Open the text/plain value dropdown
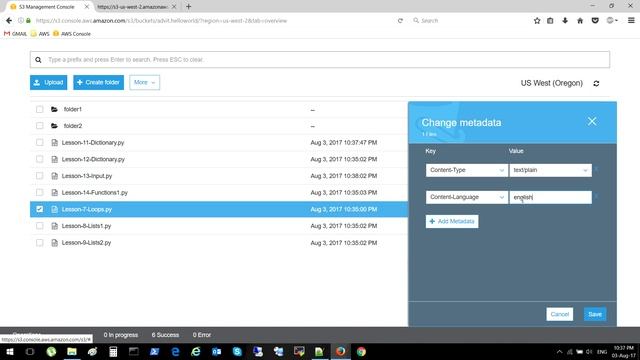This screenshot has height=360, width=640. click(550, 170)
